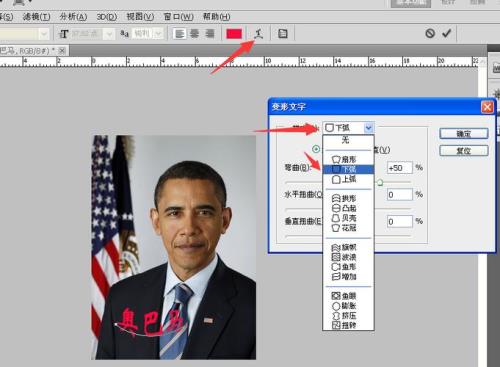Click the 垂直扭曲 percentage input field

tap(399, 221)
